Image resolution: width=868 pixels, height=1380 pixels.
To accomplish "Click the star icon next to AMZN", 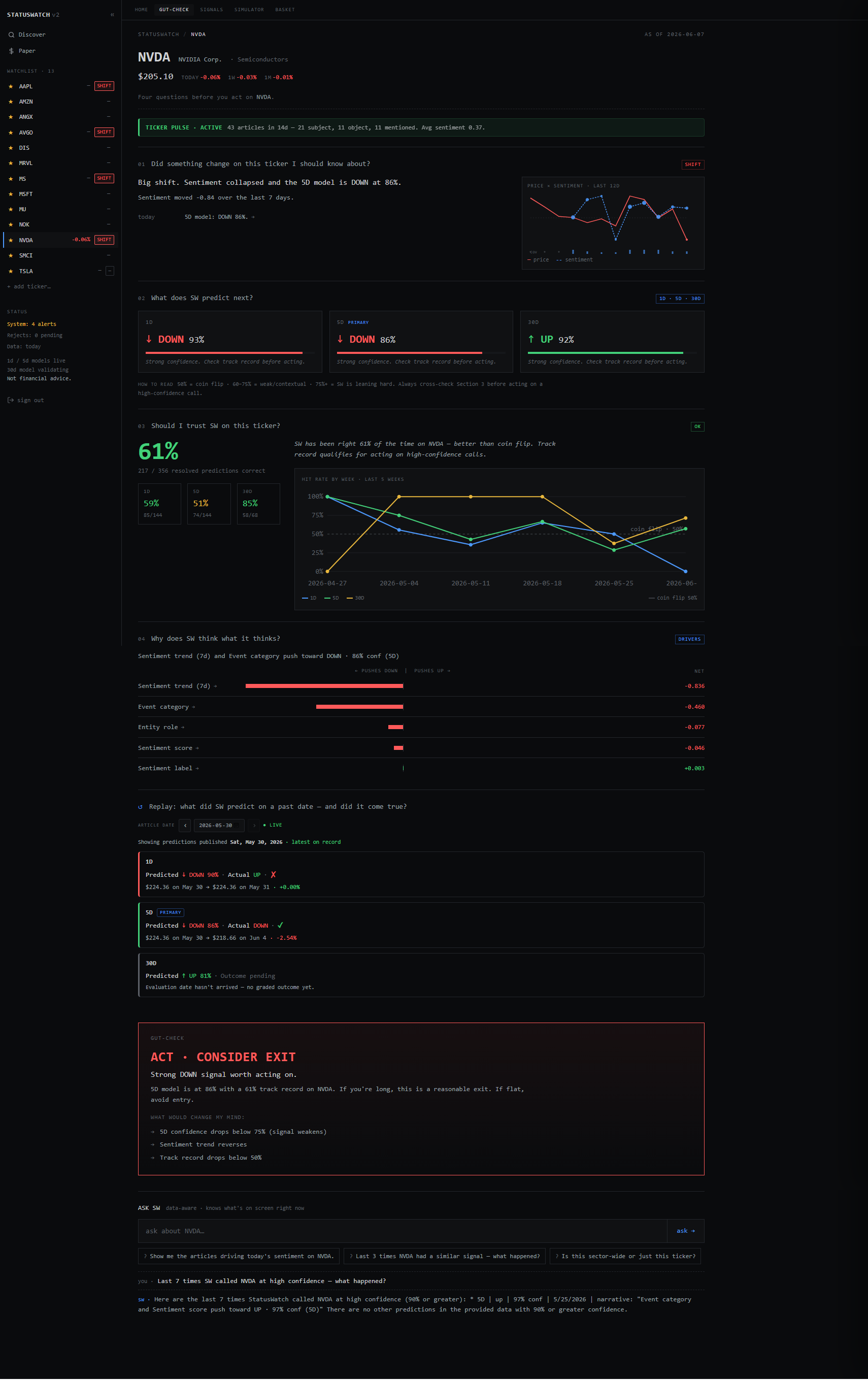I will tap(10, 102).
